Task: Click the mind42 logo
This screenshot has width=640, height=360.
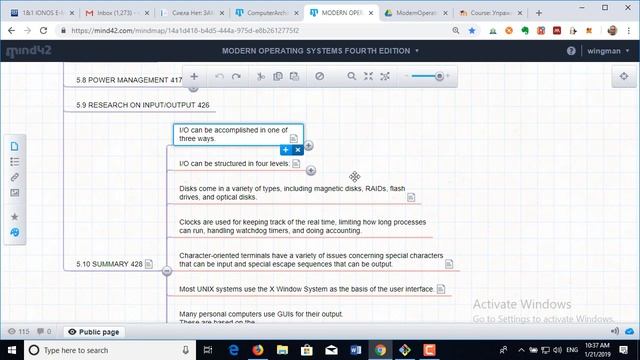Action: pos(29,51)
